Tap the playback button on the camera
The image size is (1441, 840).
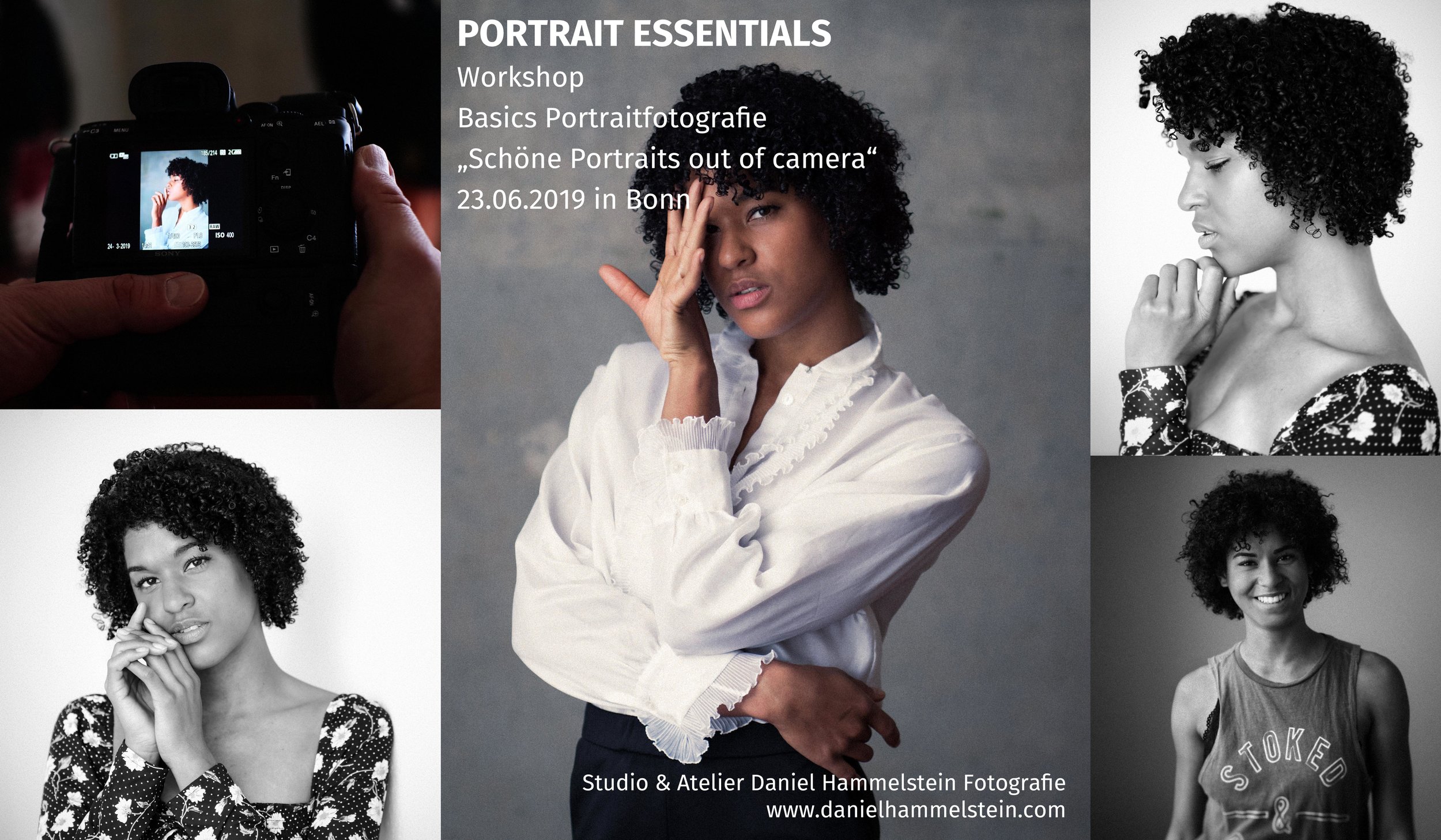[274, 249]
